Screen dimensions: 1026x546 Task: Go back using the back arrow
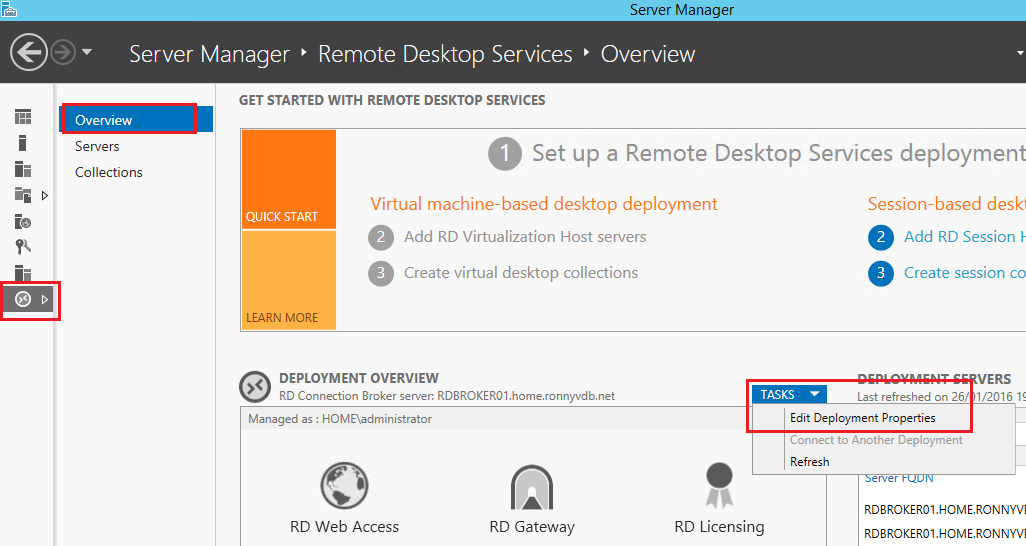(x=29, y=52)
